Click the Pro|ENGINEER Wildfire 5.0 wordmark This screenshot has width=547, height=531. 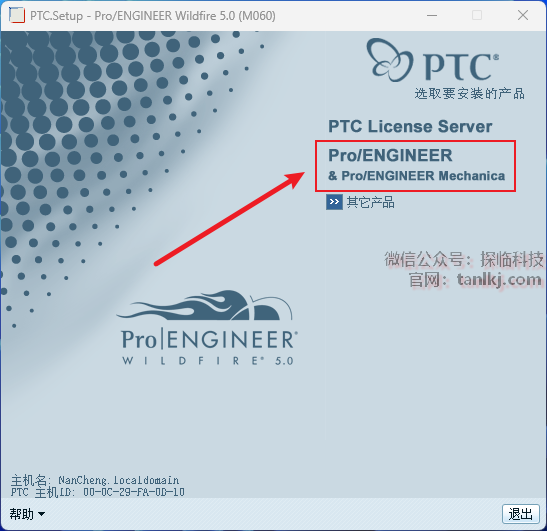(x=209, y=347)
